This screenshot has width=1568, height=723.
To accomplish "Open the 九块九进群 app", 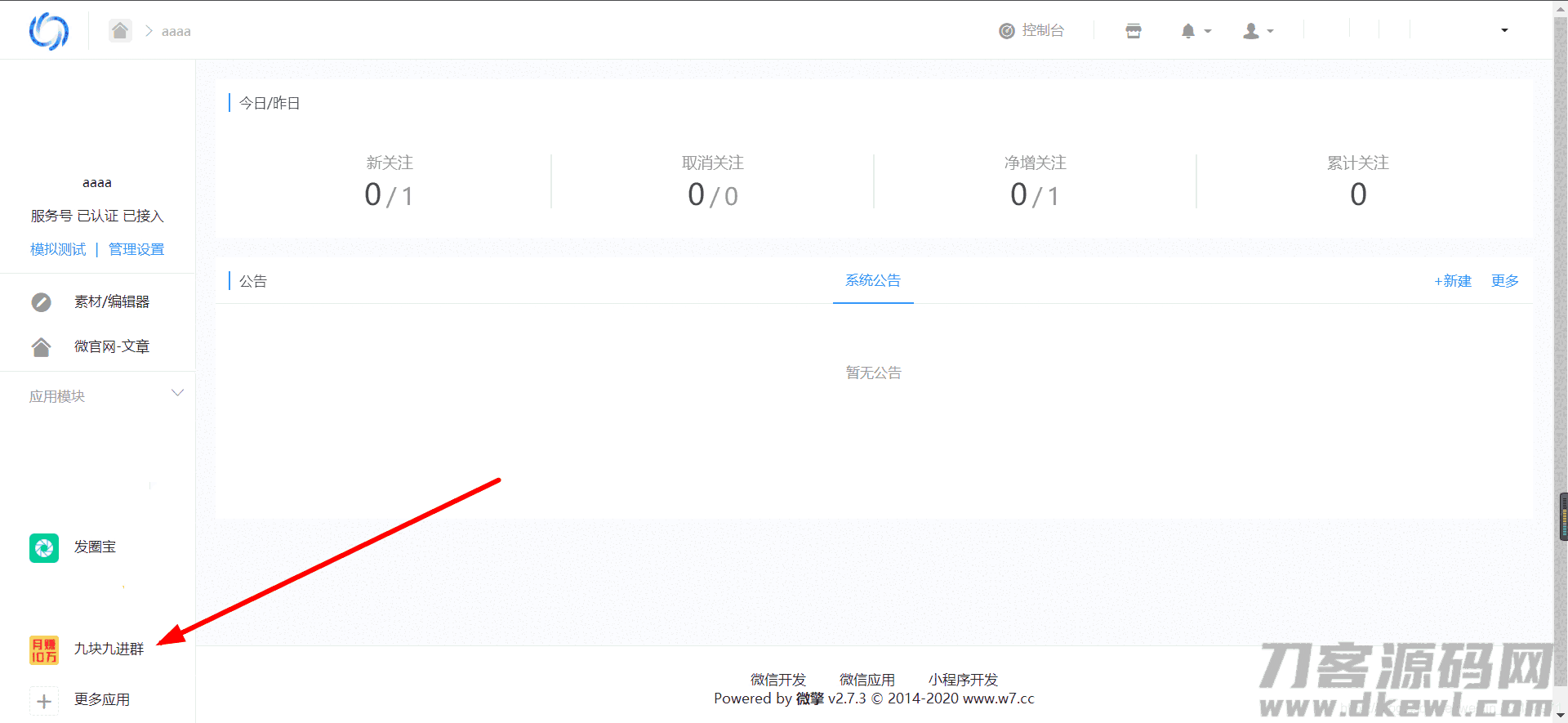I will tap(109, 649).
